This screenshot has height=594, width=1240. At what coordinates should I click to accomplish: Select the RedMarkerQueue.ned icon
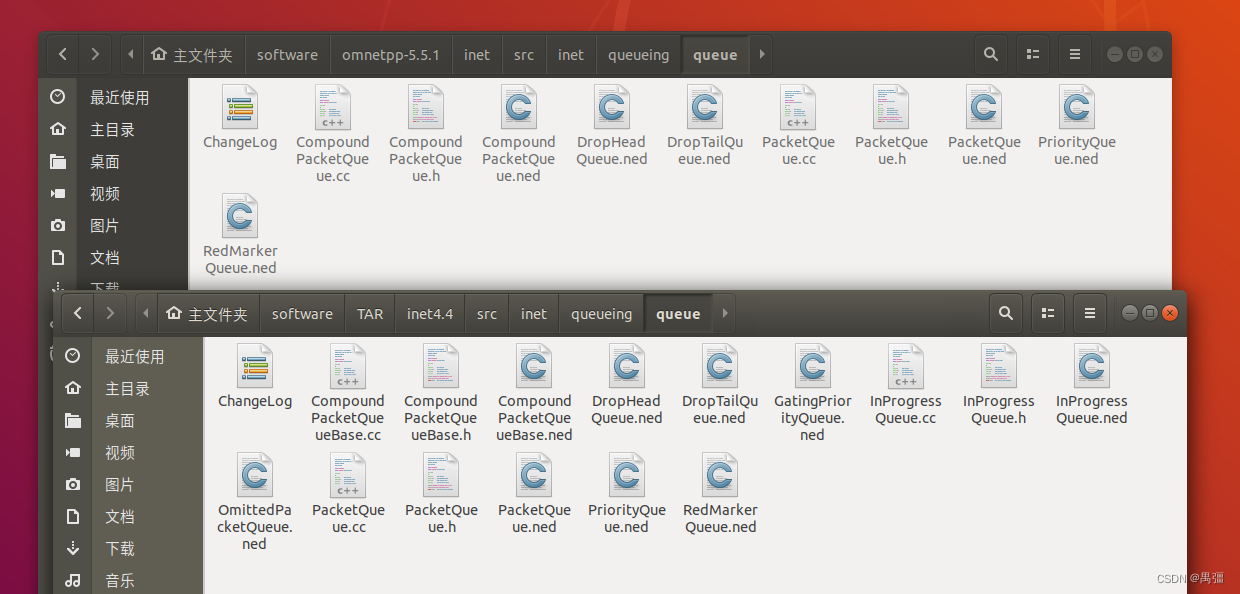(x=240, y=225)
